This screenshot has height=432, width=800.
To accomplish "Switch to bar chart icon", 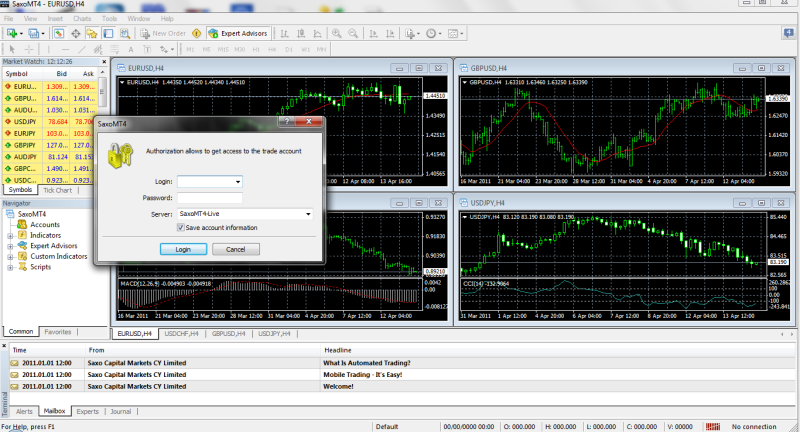I will pos(285,33).
